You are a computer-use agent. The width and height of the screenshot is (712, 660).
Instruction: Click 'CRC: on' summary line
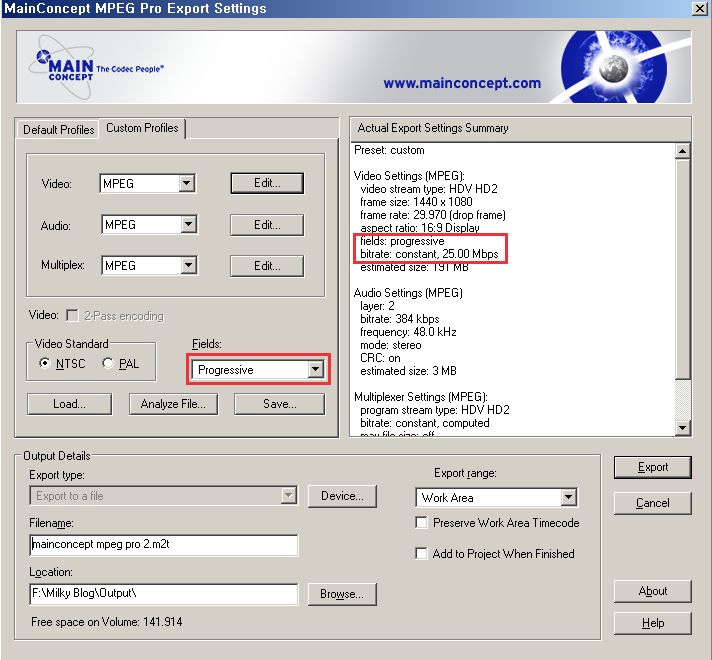point(380,358)
